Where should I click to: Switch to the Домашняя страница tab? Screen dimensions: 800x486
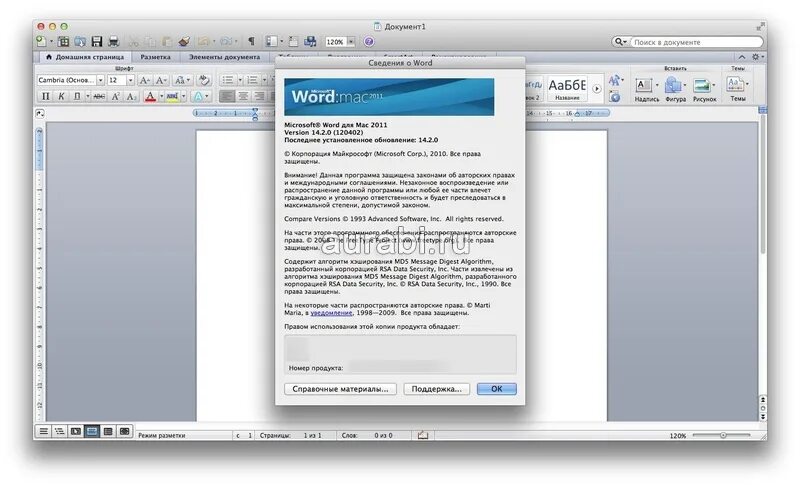85,57
